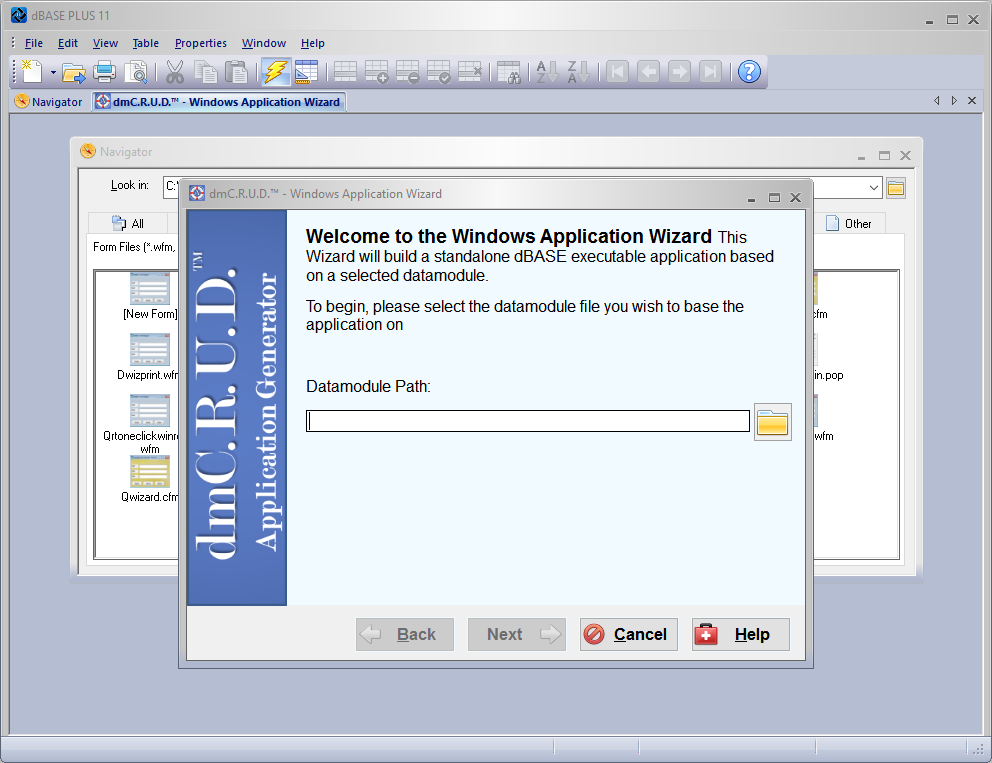Open the Window menu
This screenshot has height=763, width=992.
[x=264, y=43]
